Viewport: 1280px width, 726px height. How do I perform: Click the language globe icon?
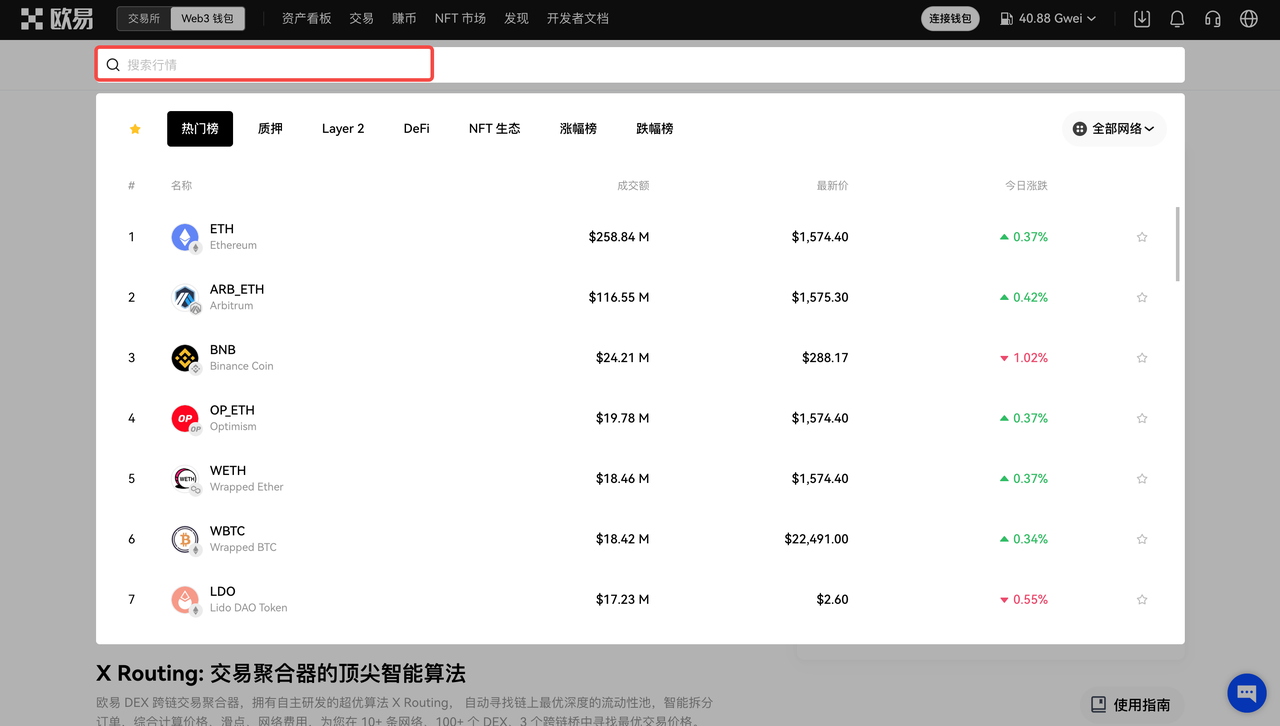click(1248, 19)
